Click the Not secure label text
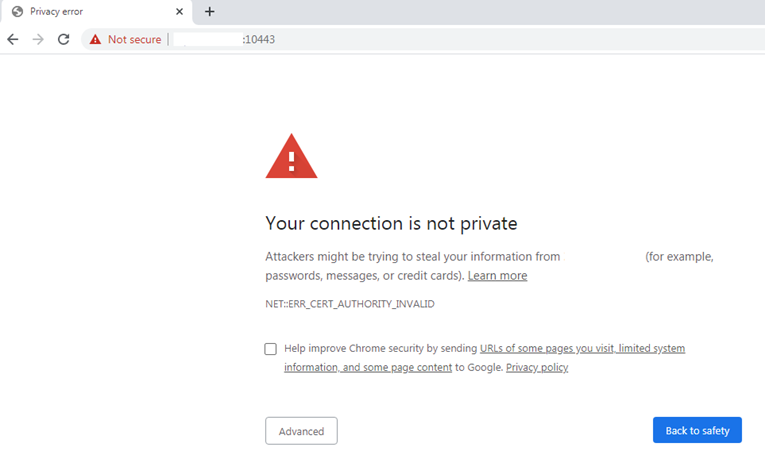Screen dimensions: 765x472 pos(134,39)
